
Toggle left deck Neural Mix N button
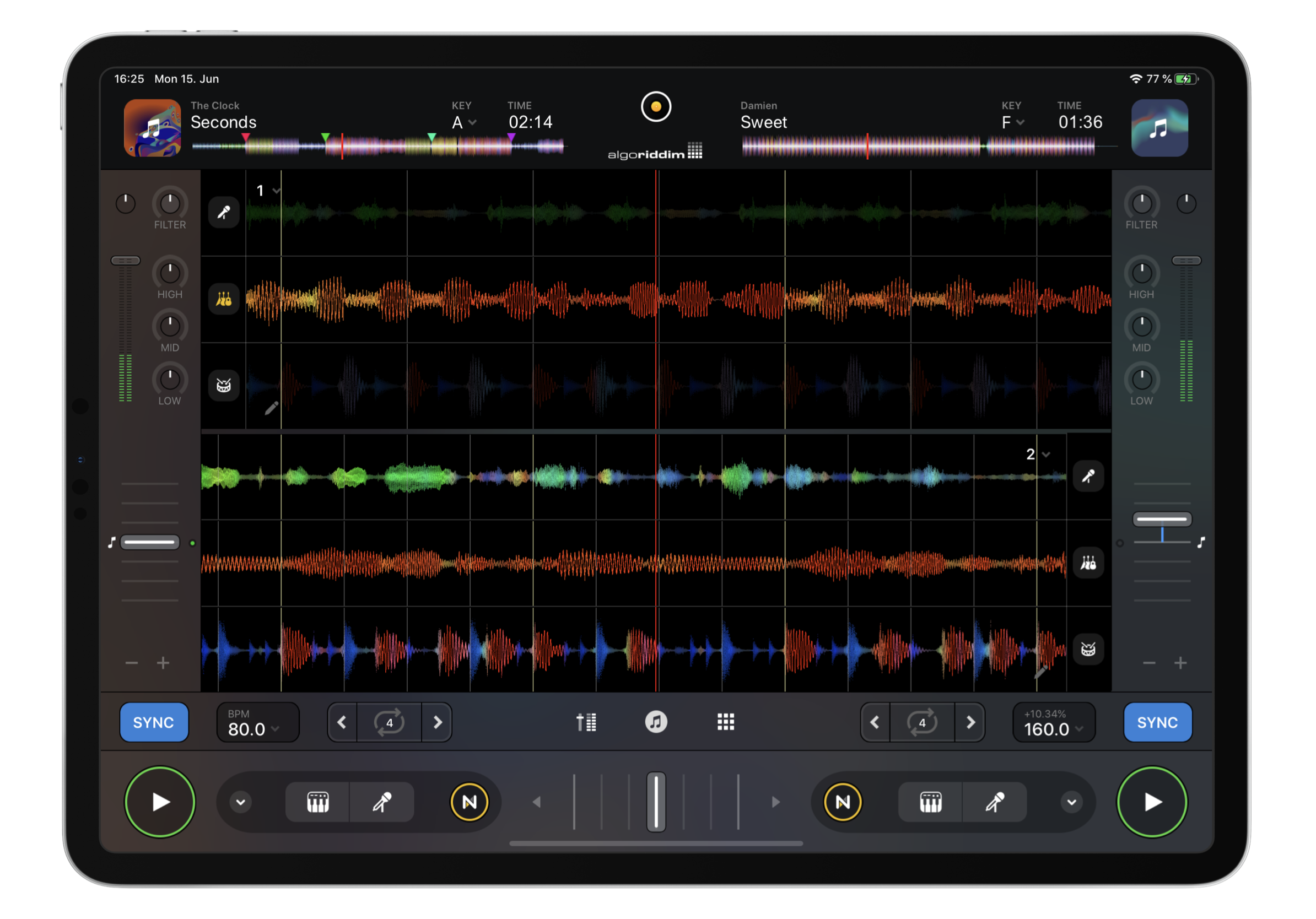tap(469, 802)
